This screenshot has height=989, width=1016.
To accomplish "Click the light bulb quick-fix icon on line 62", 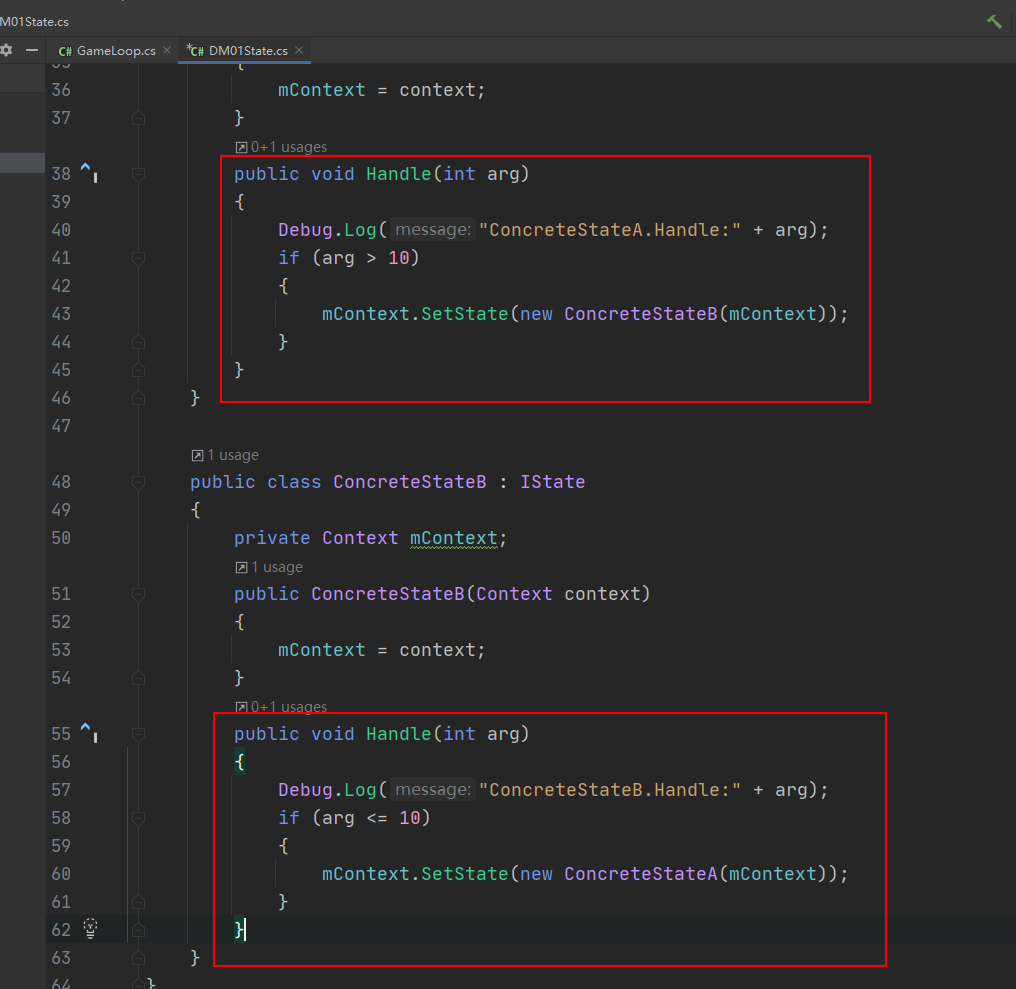I will 91,928.
